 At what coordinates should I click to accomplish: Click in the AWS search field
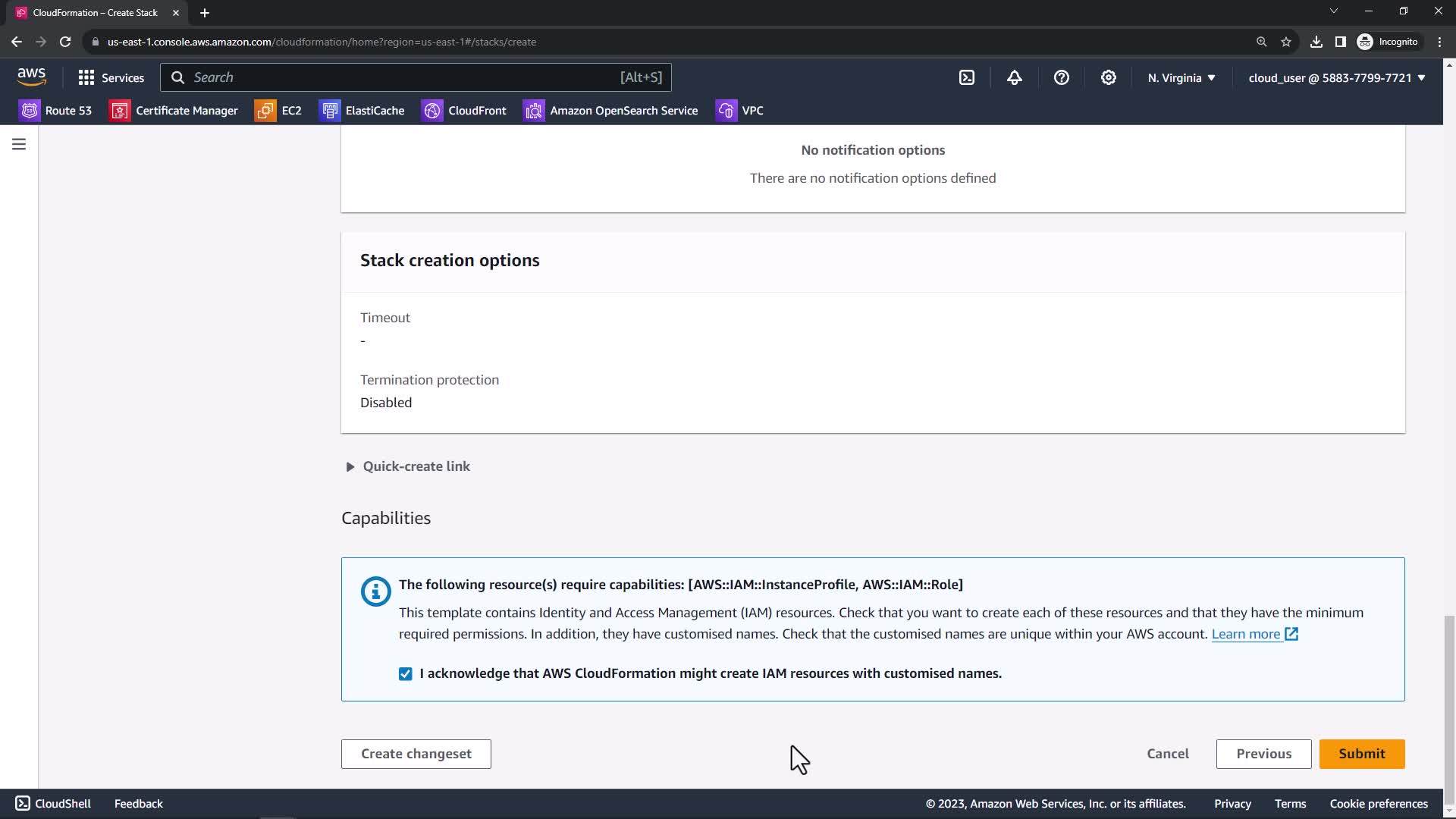[x=402, y=77]
